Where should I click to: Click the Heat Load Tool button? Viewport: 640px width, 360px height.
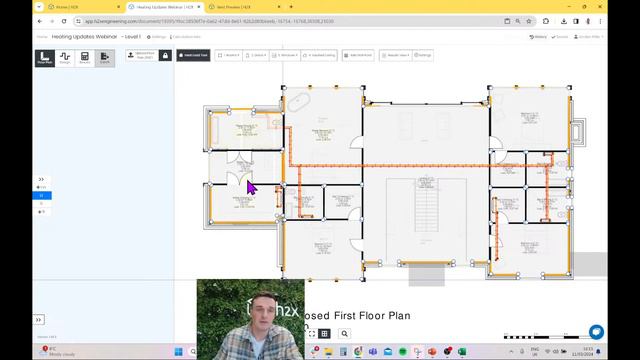tap(193, 55)
